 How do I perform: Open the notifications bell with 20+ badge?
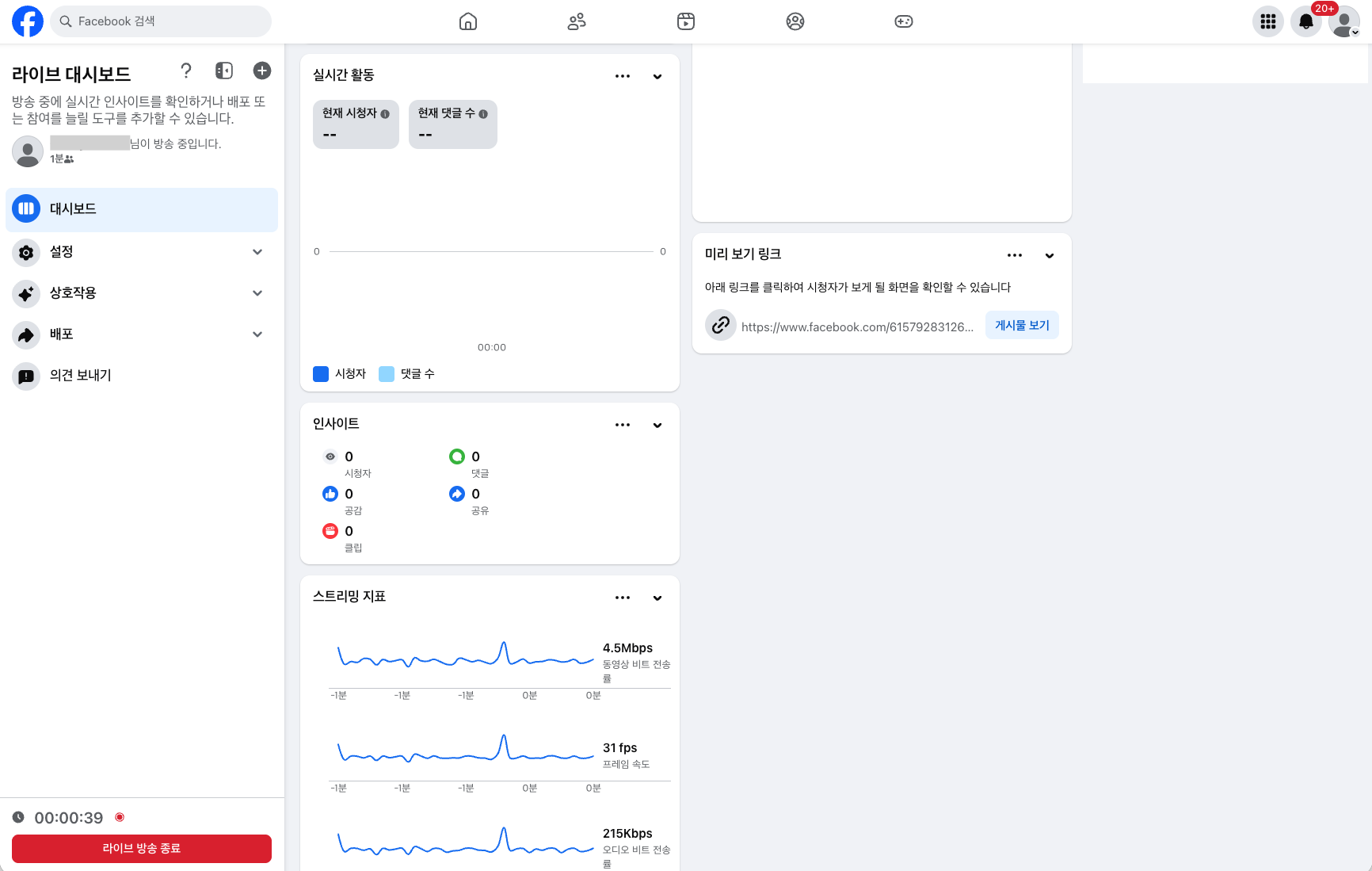coord(1306,21)
